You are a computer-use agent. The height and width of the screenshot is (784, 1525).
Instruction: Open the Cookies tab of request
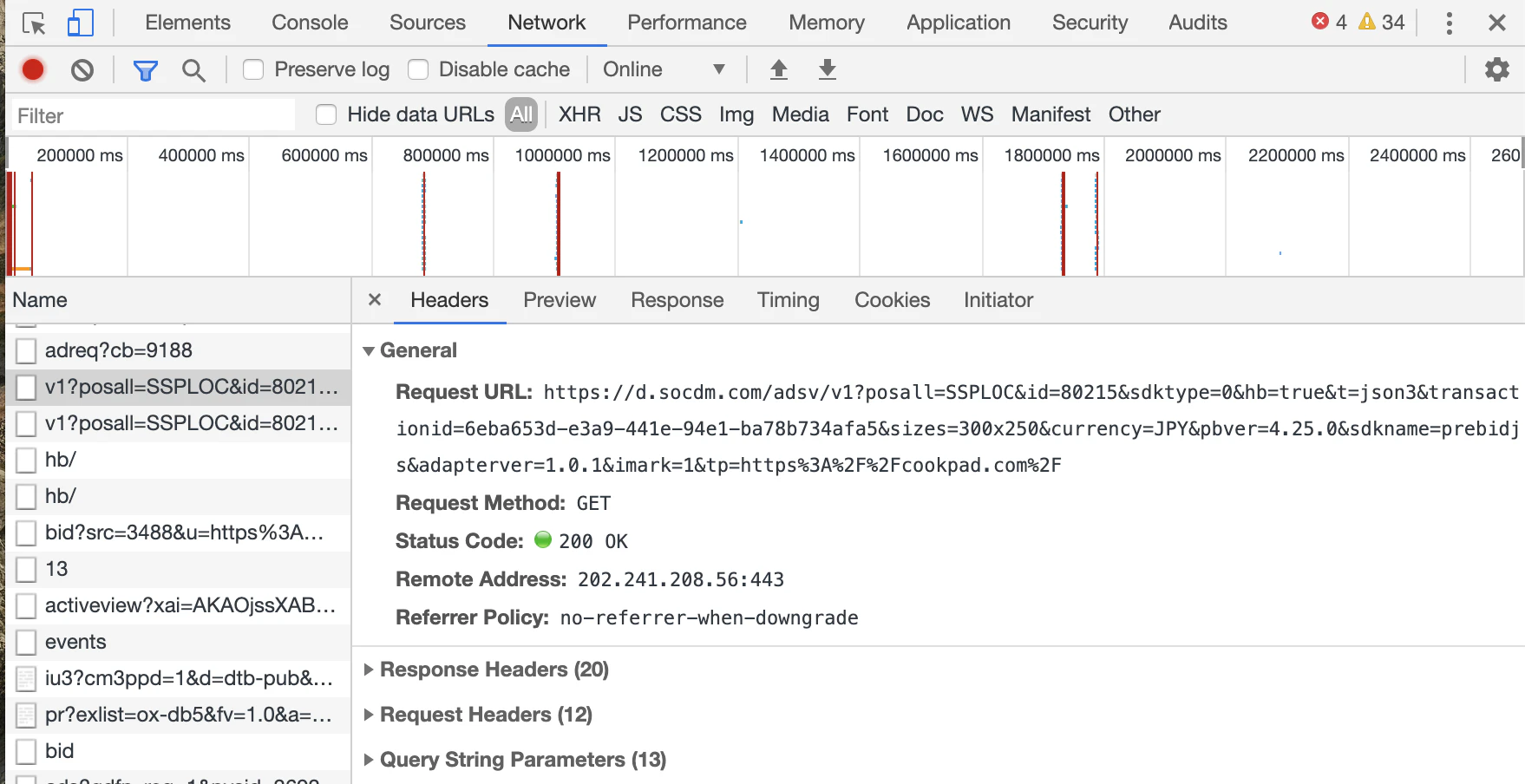892,300
